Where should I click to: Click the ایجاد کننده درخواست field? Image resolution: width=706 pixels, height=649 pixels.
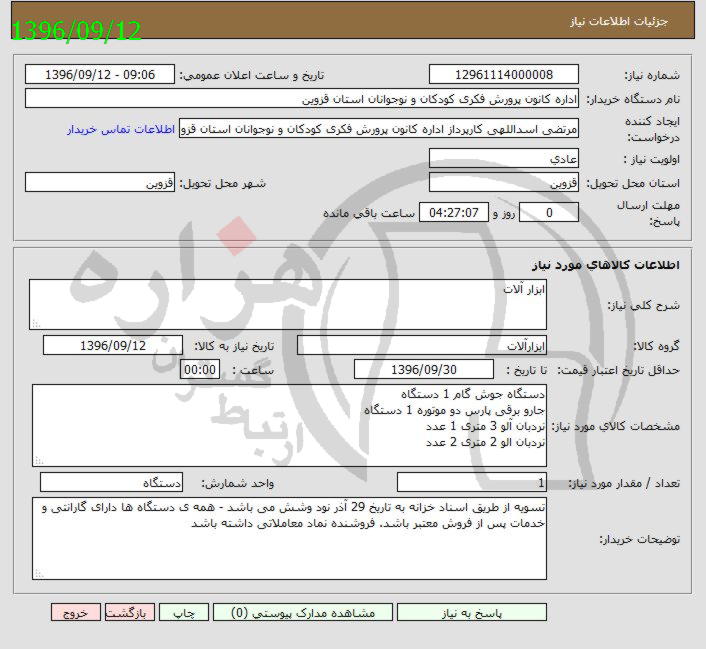coord(379,129)
